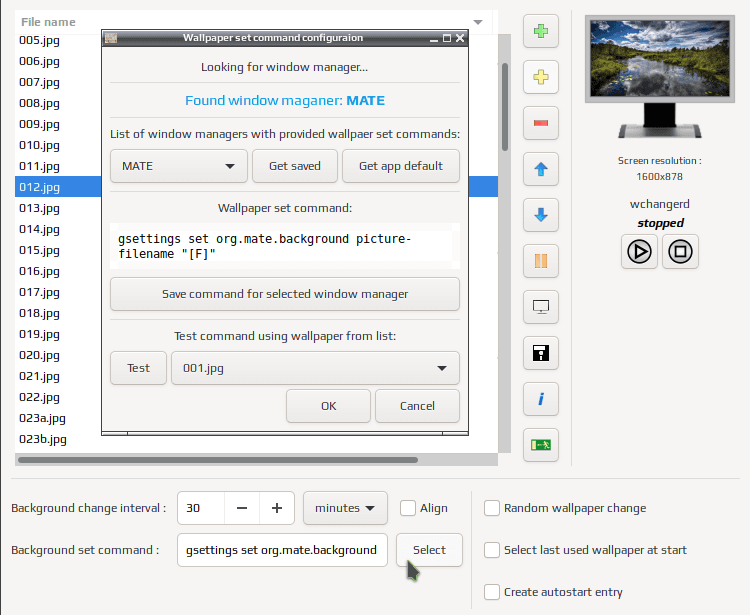The height and width of the screenshot is (615, 750).
Task: Move item up with blue up arrow
Action: [540, 169]
